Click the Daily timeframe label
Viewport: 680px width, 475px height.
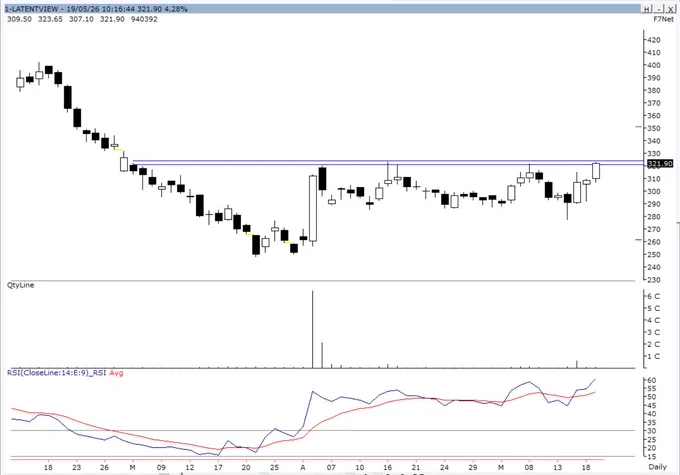(657, 467)
